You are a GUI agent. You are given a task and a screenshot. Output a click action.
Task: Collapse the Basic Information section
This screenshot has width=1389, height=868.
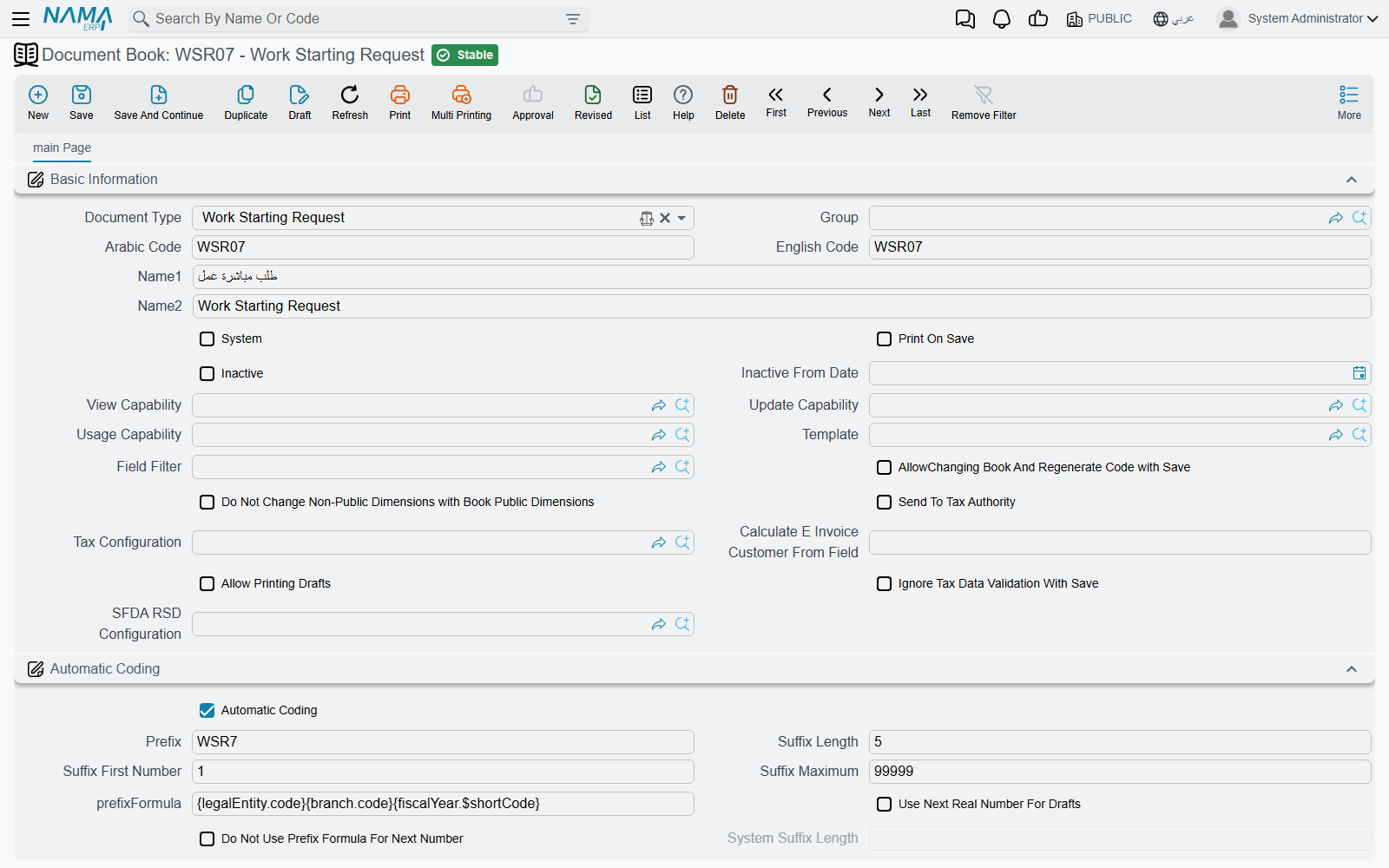pos(1352,180)
